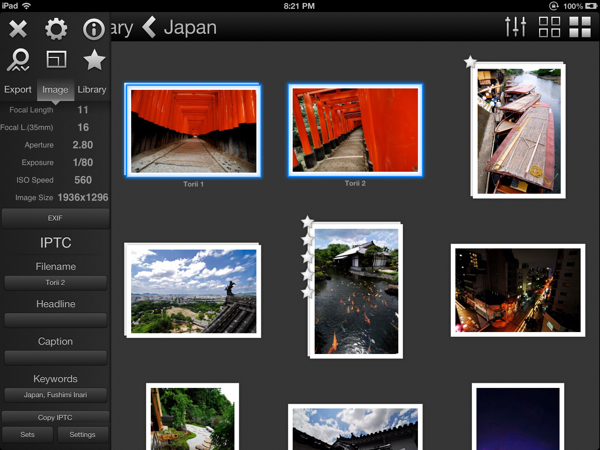This screenshot has height=450, width=600.
Task: Open IPTC Sets
Action: pyautogui.click(x=27, y=435)
